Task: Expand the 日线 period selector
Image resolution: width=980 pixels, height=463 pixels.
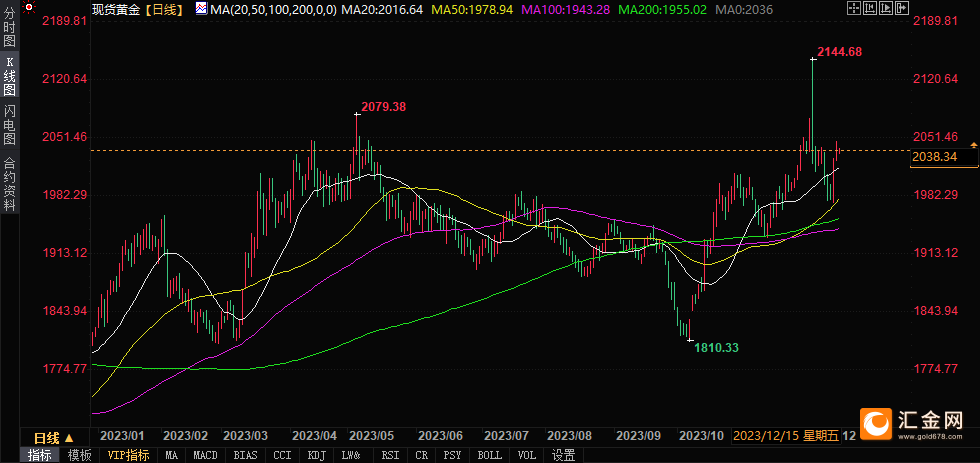Action: [x=54, y=437]
